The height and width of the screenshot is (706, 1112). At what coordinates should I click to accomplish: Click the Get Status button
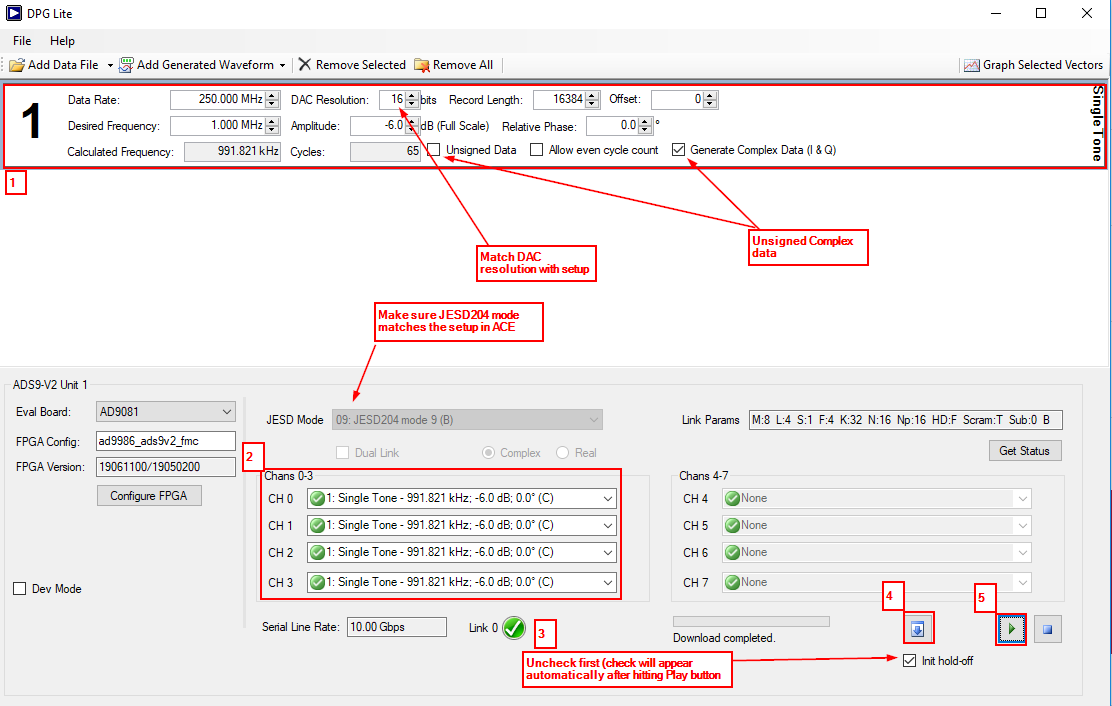coord(1025,451)
